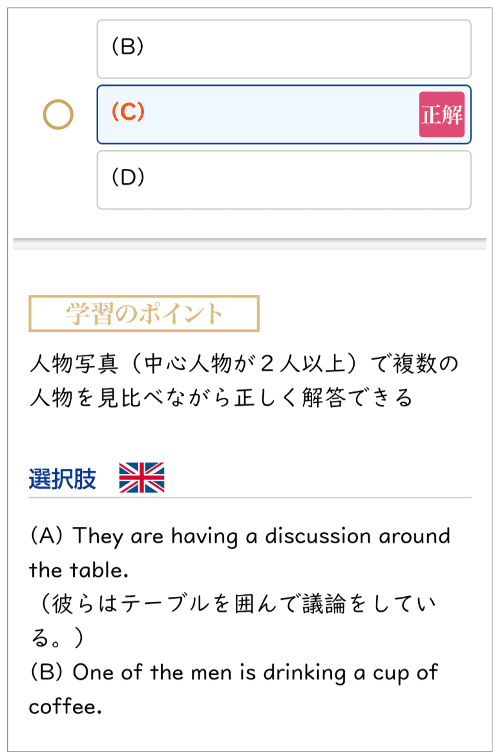
Task: Select answer option (C)
Action: (x=284, y=115)
